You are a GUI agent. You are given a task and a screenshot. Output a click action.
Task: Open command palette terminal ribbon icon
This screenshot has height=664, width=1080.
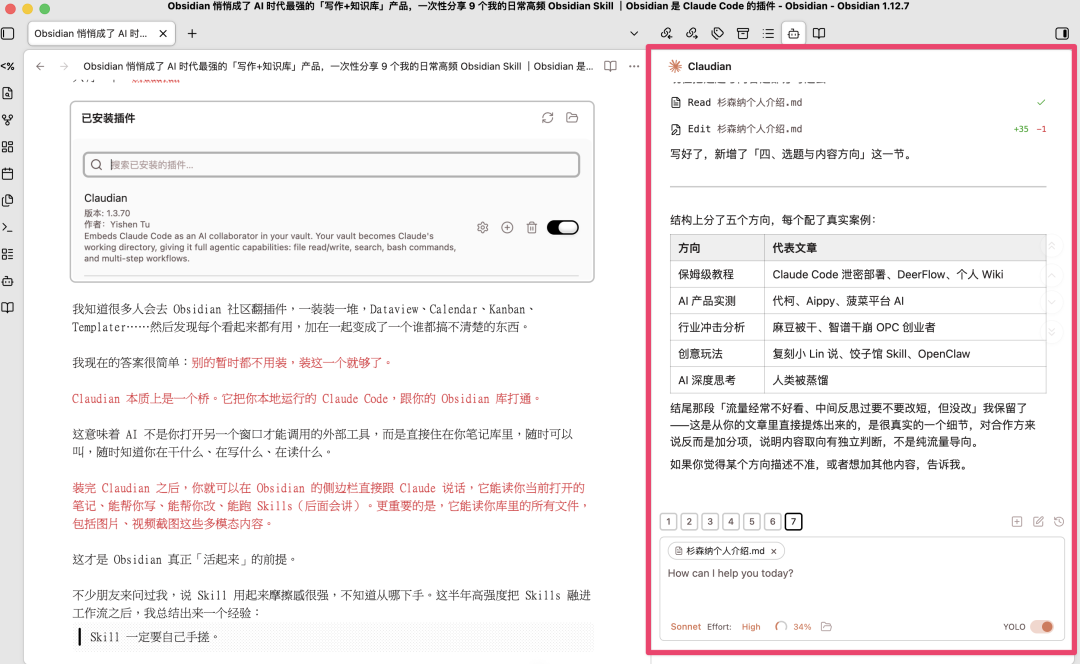point(8,227)
